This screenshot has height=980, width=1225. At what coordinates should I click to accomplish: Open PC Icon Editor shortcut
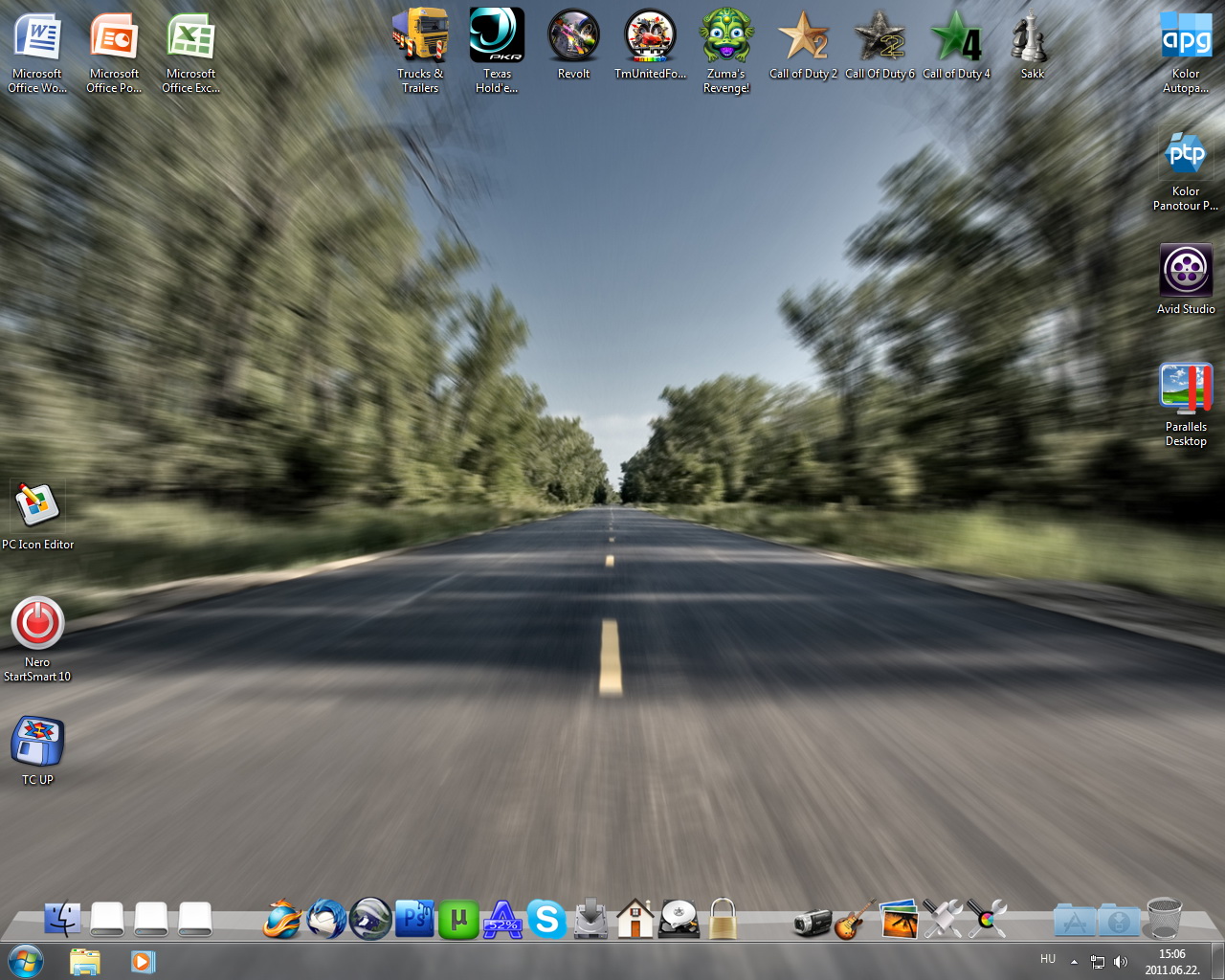(x=37, y=516)
